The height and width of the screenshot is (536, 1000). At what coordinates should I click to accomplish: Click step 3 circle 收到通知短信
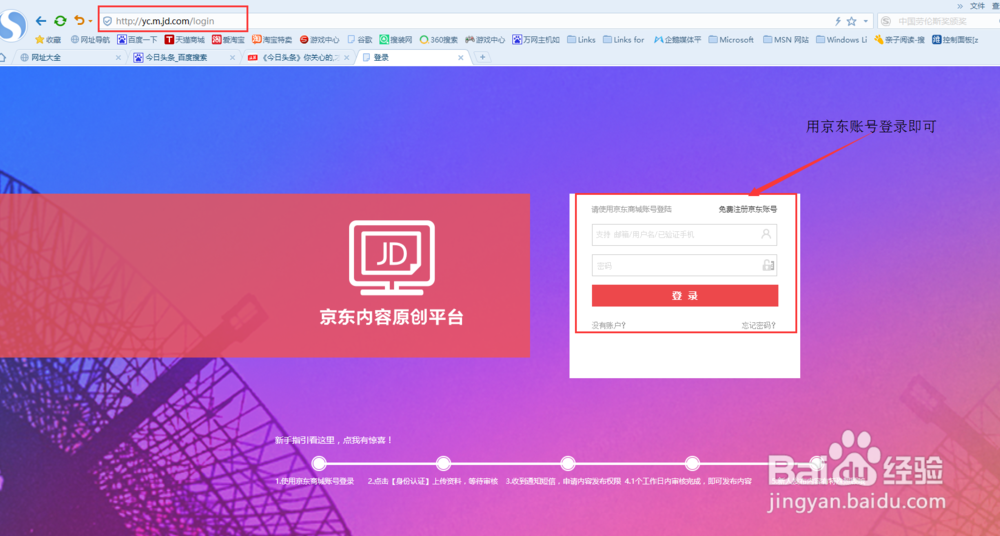(568, 463)
